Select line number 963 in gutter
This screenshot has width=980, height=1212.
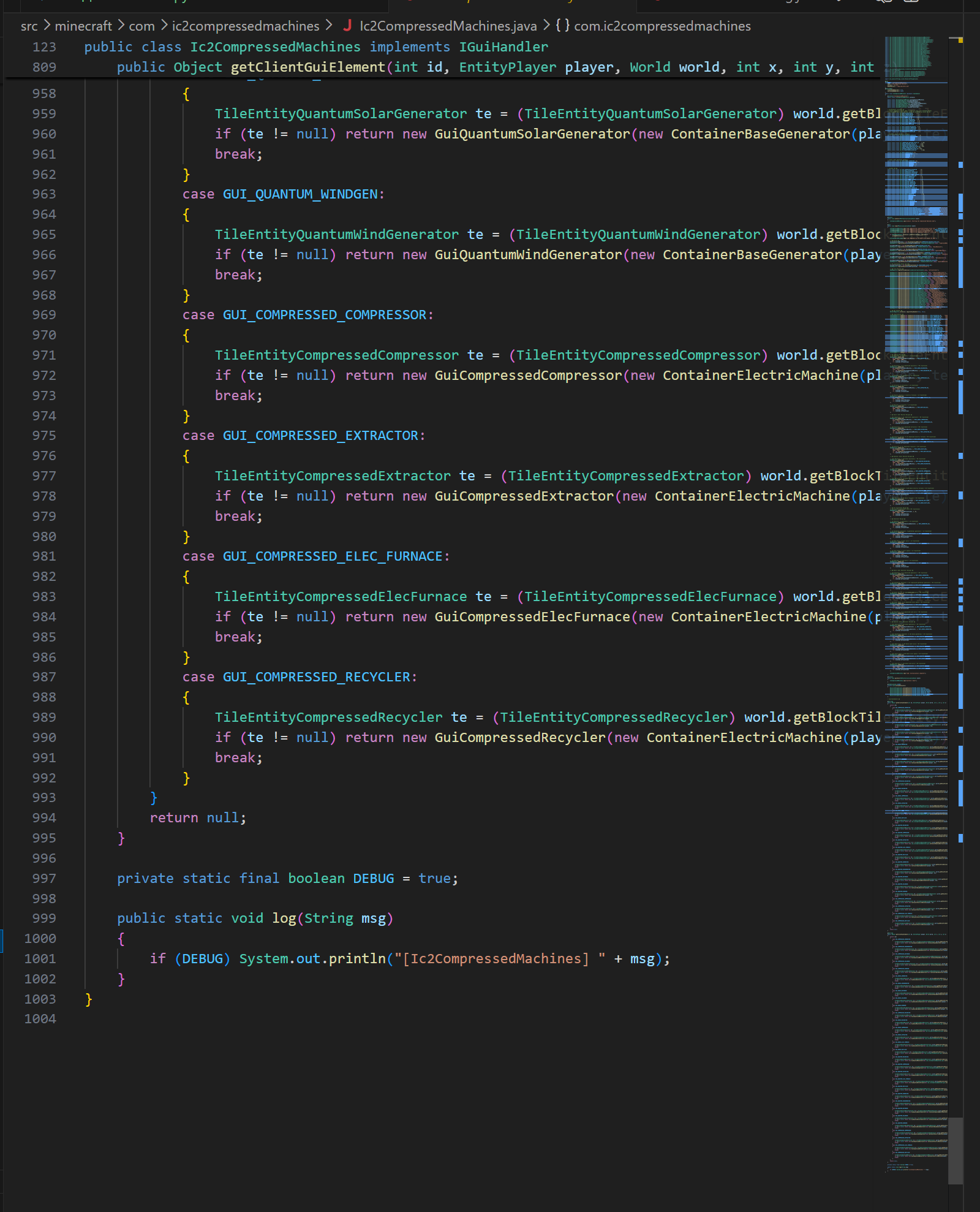point(44,194)
